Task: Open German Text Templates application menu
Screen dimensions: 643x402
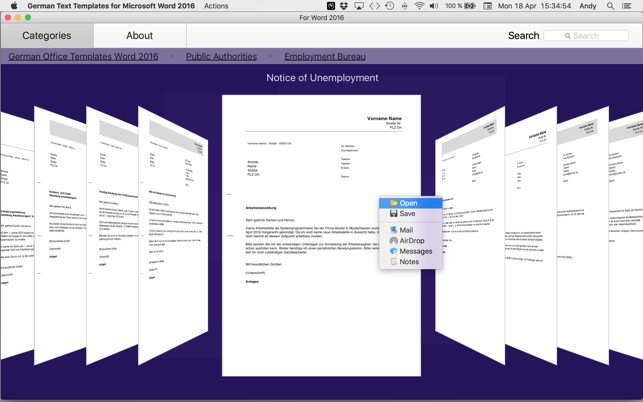Action: click(x=111, y=6)
